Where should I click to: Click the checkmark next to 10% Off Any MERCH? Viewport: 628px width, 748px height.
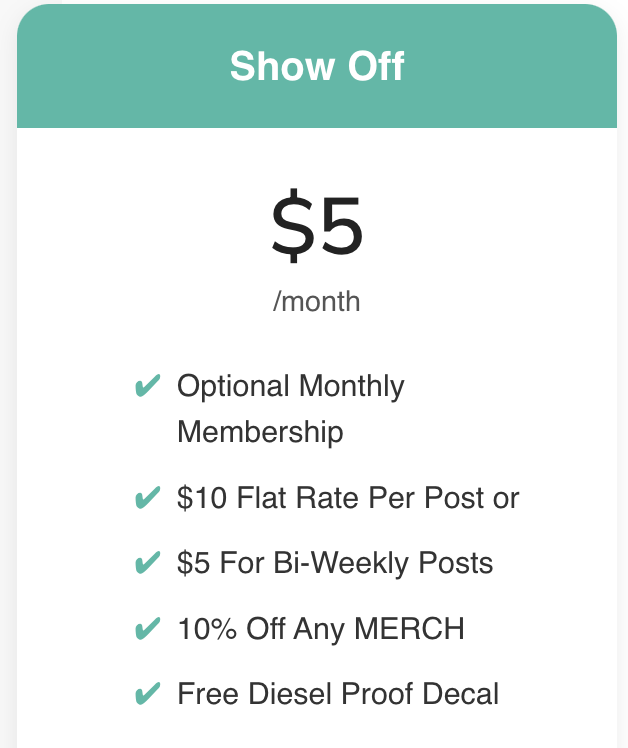(x=147, y=629)
